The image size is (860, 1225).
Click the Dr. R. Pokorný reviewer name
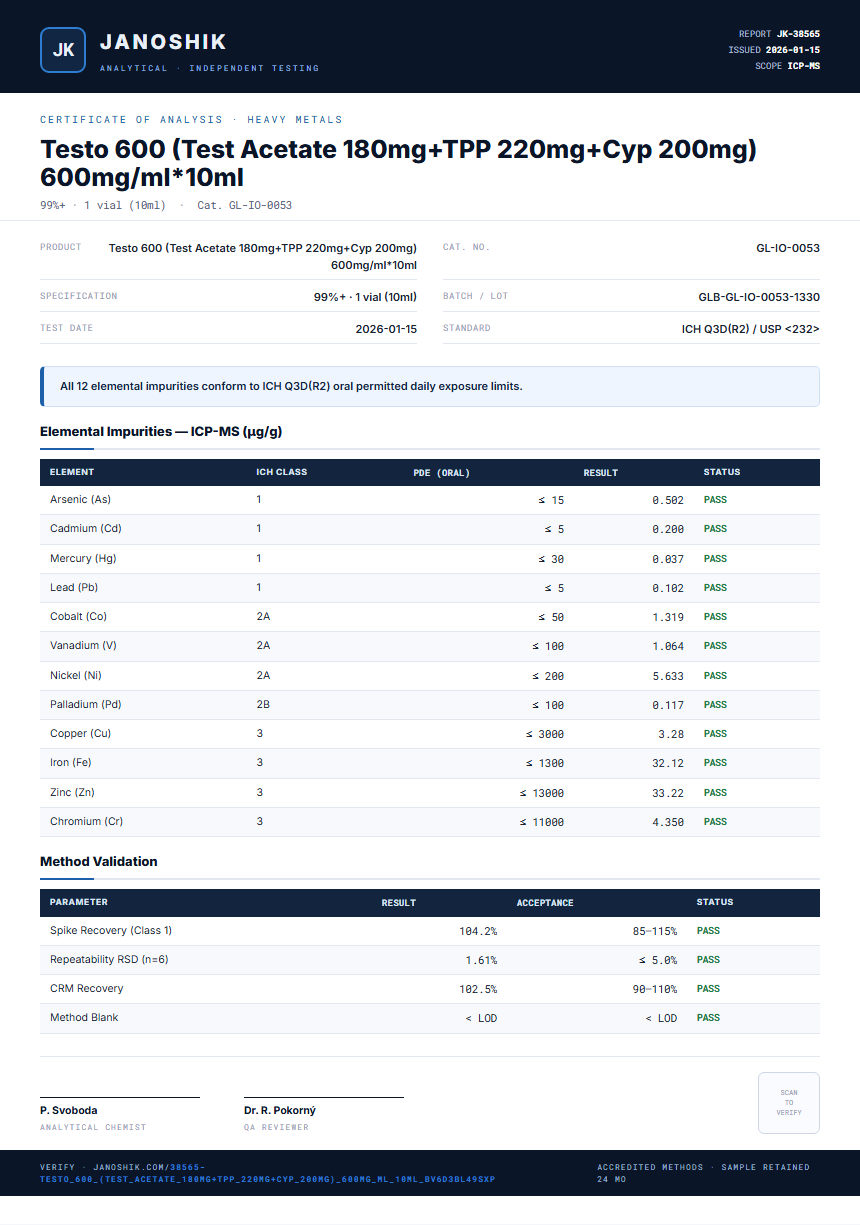click(280, 1110)
